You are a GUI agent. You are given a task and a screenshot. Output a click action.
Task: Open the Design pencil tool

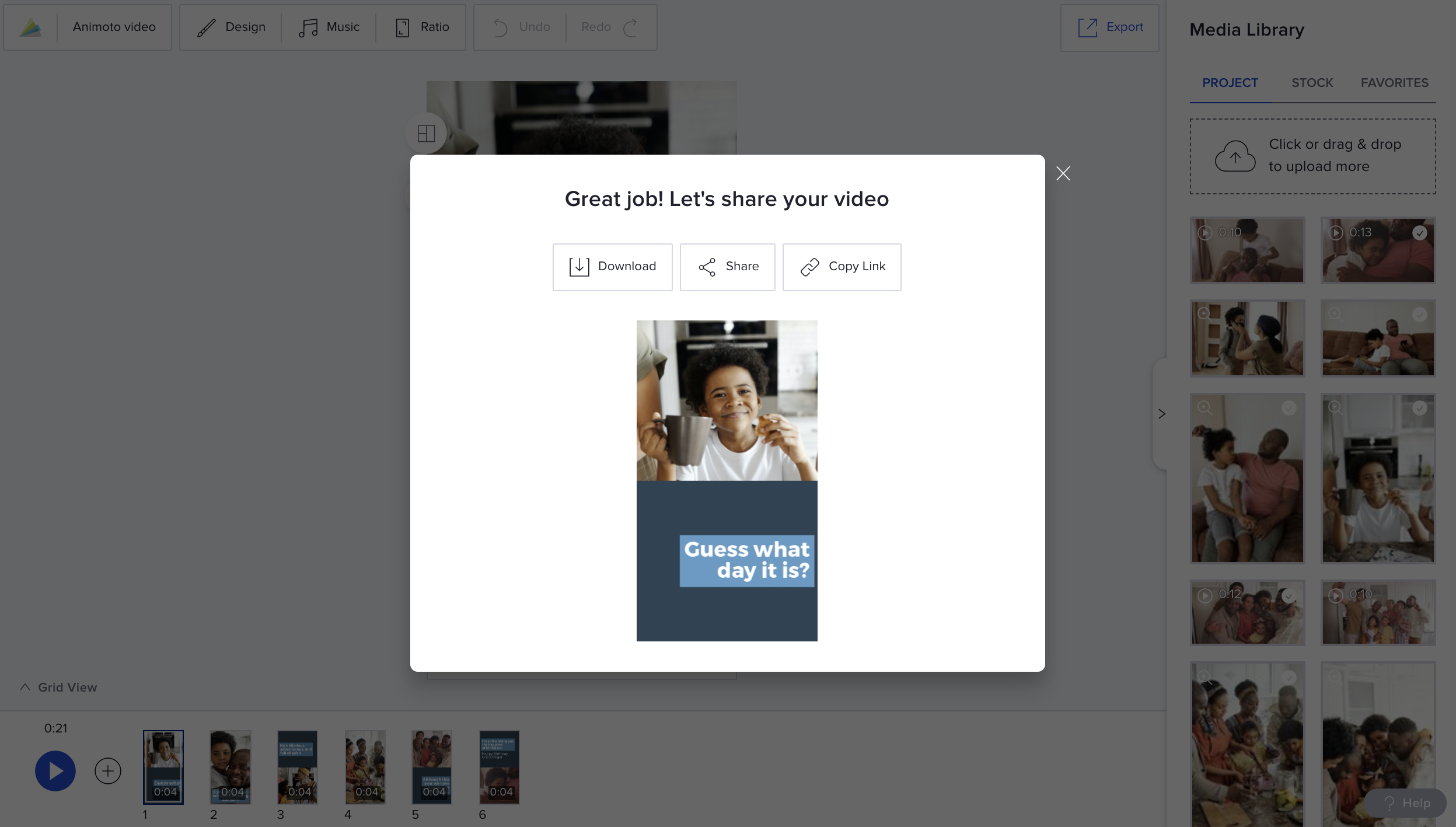231,27
